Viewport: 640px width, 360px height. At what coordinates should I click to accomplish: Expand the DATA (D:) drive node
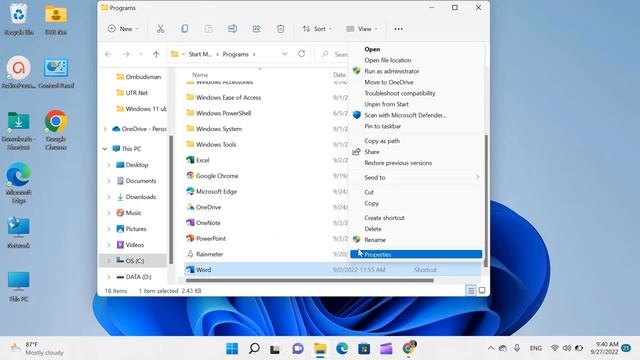[109, 277]
